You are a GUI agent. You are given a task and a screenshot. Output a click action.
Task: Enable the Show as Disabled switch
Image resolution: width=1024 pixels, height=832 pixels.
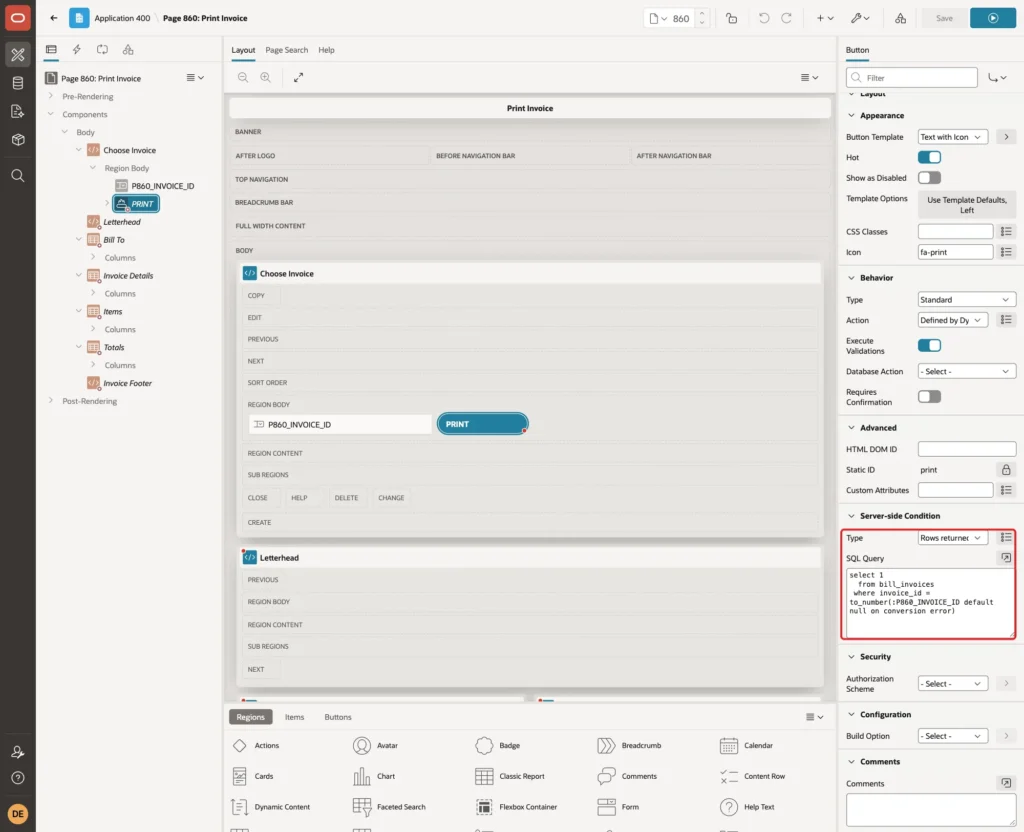click(x=929, y=178)
